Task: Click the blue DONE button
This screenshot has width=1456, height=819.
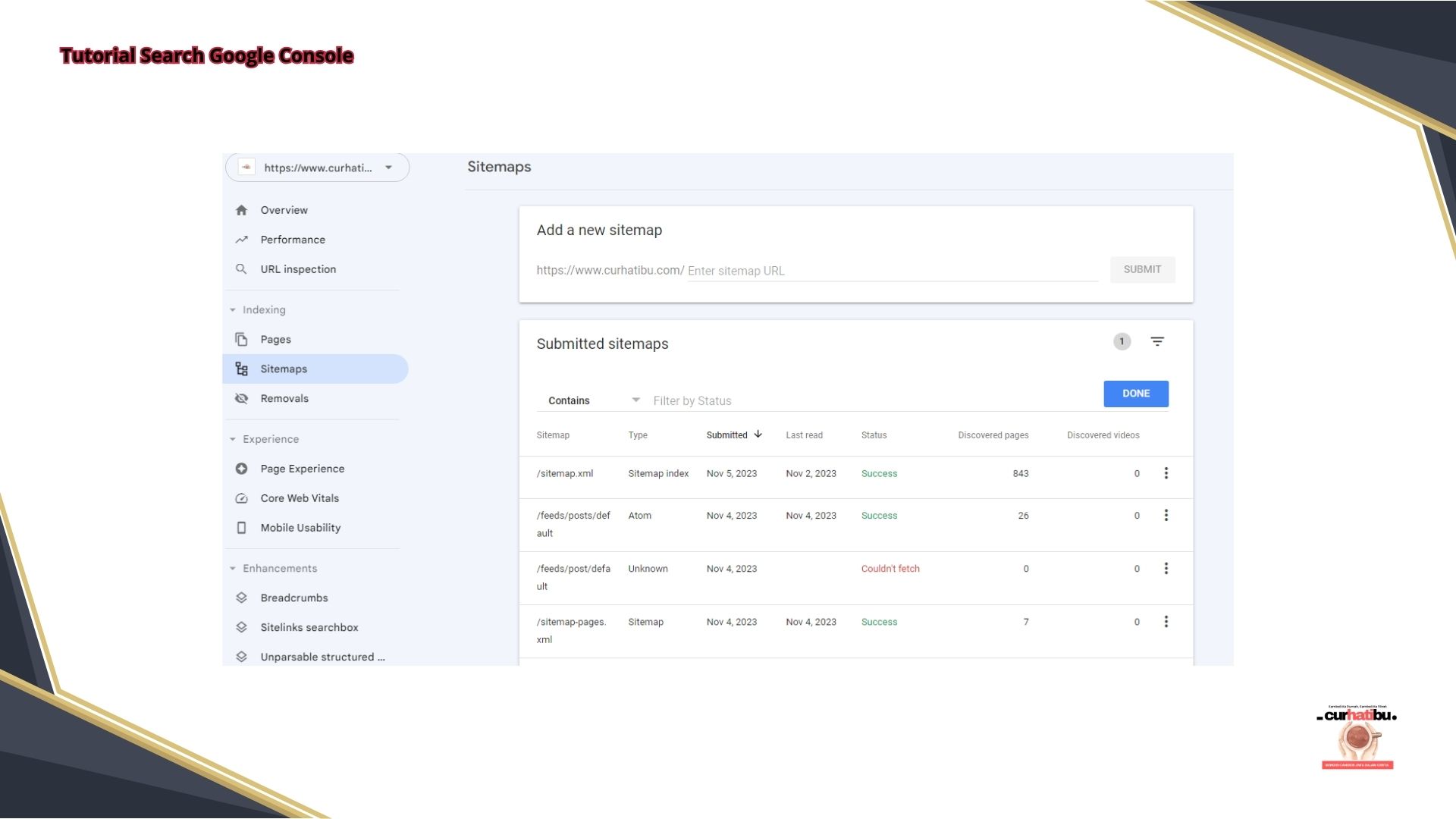Action: tap(1136, 394)
